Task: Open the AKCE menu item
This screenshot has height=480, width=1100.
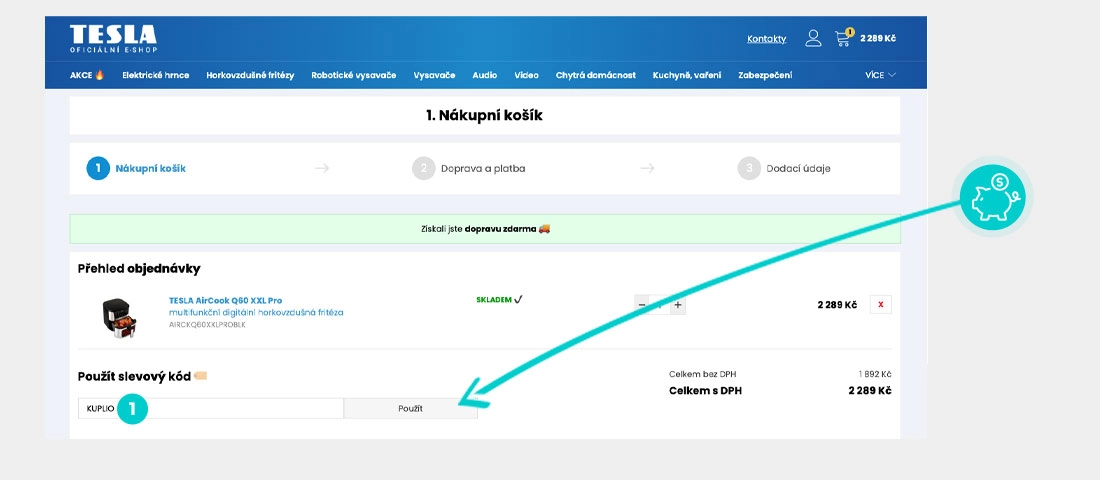Action: click(87, 75)
